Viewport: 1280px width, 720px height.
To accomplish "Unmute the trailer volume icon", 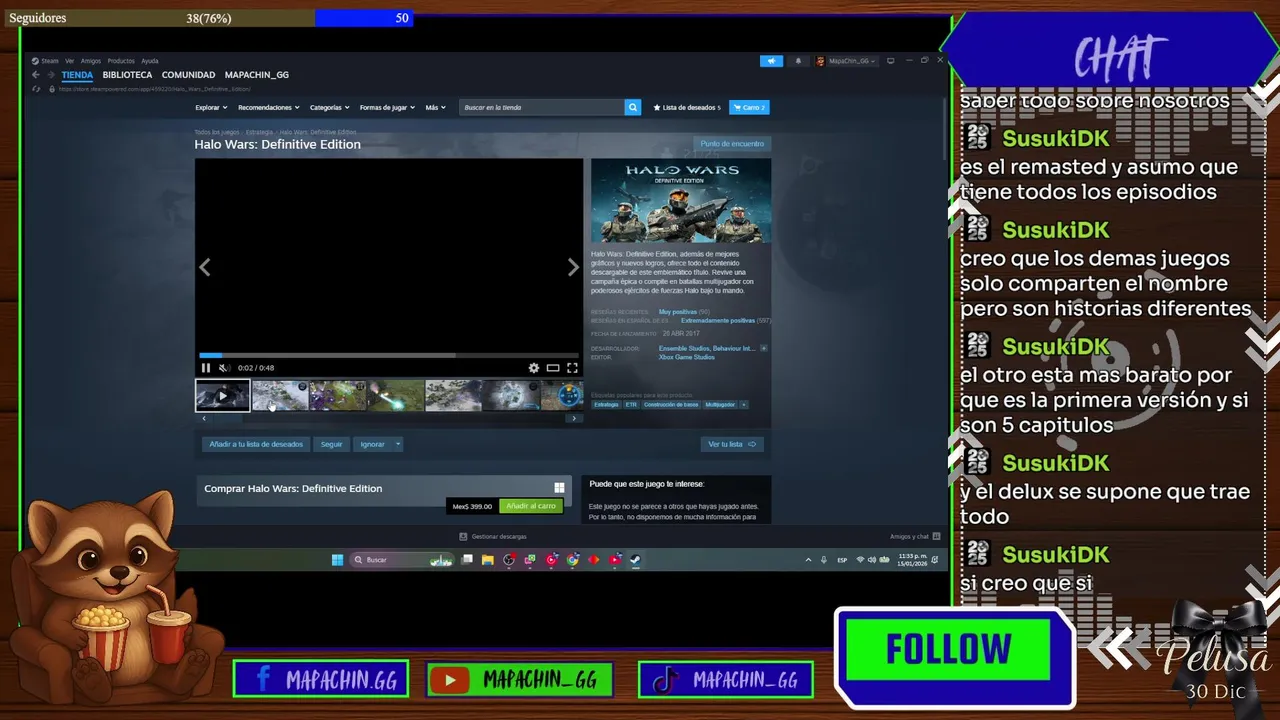I will [224, 368].
